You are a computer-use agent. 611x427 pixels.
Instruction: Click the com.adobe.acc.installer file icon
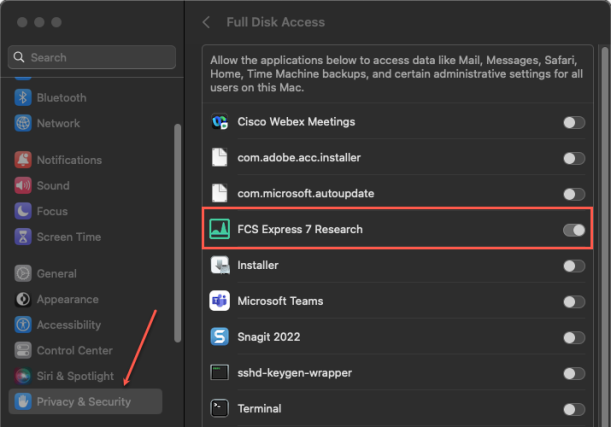pos(220,158)
